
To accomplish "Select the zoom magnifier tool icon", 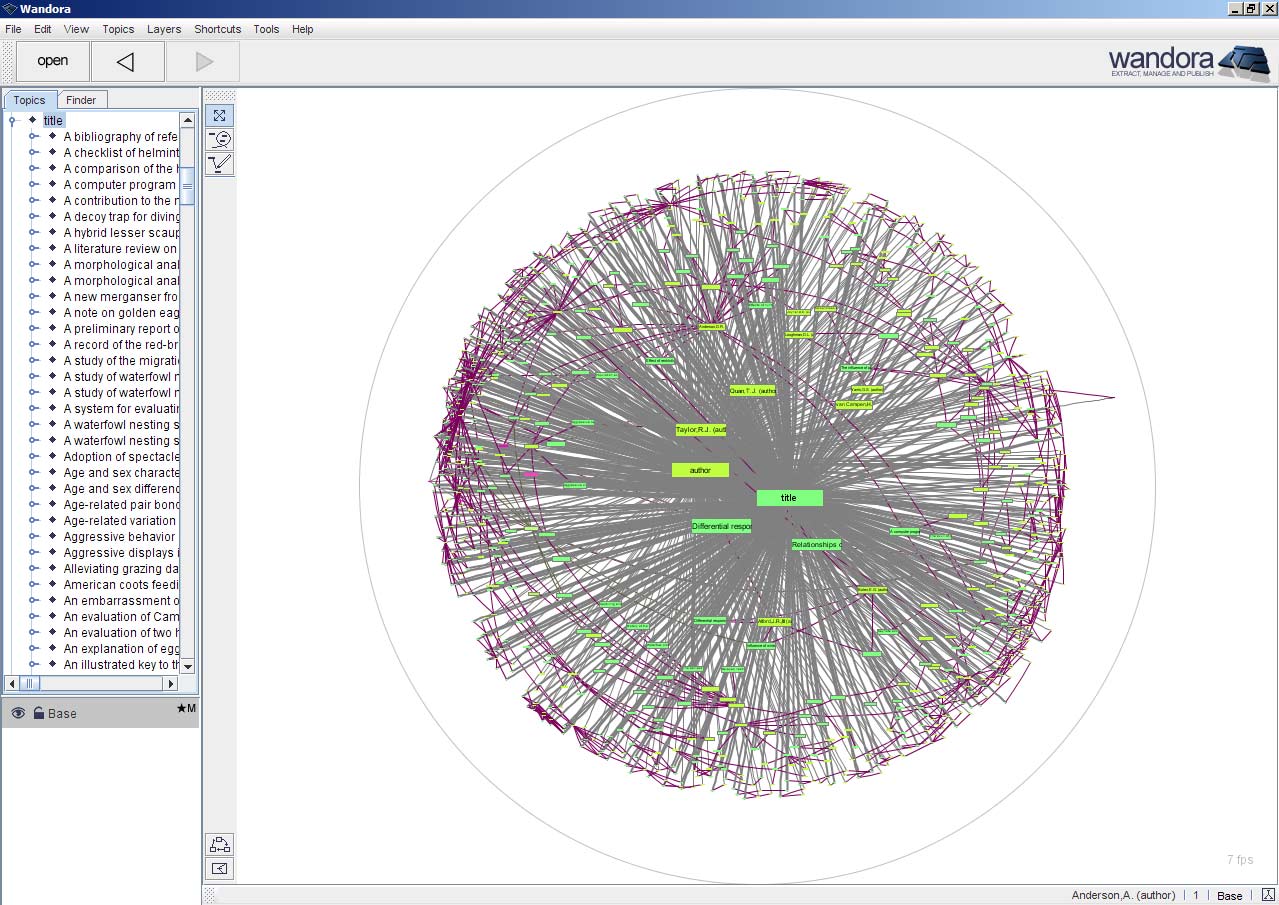I will pyautogui.click(x=218, y=139).
